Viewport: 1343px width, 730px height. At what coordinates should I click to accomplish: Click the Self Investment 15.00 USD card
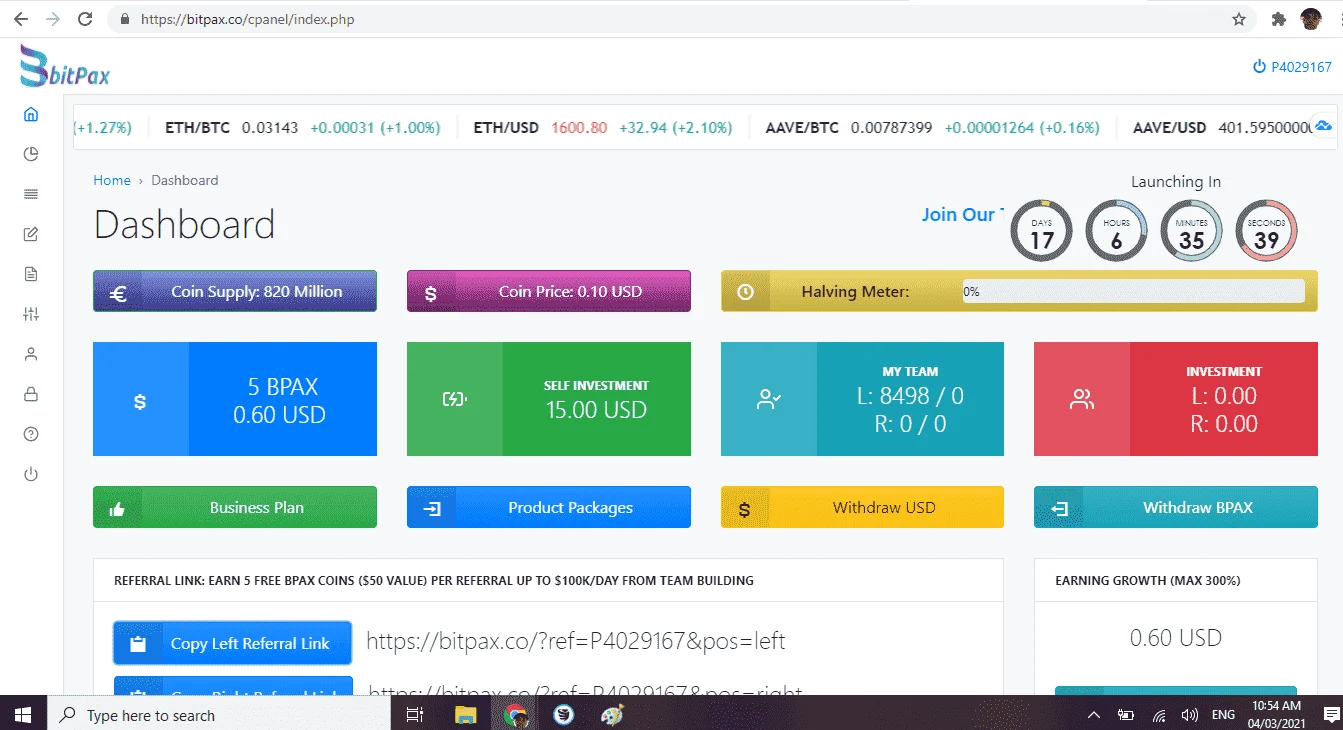549,399
